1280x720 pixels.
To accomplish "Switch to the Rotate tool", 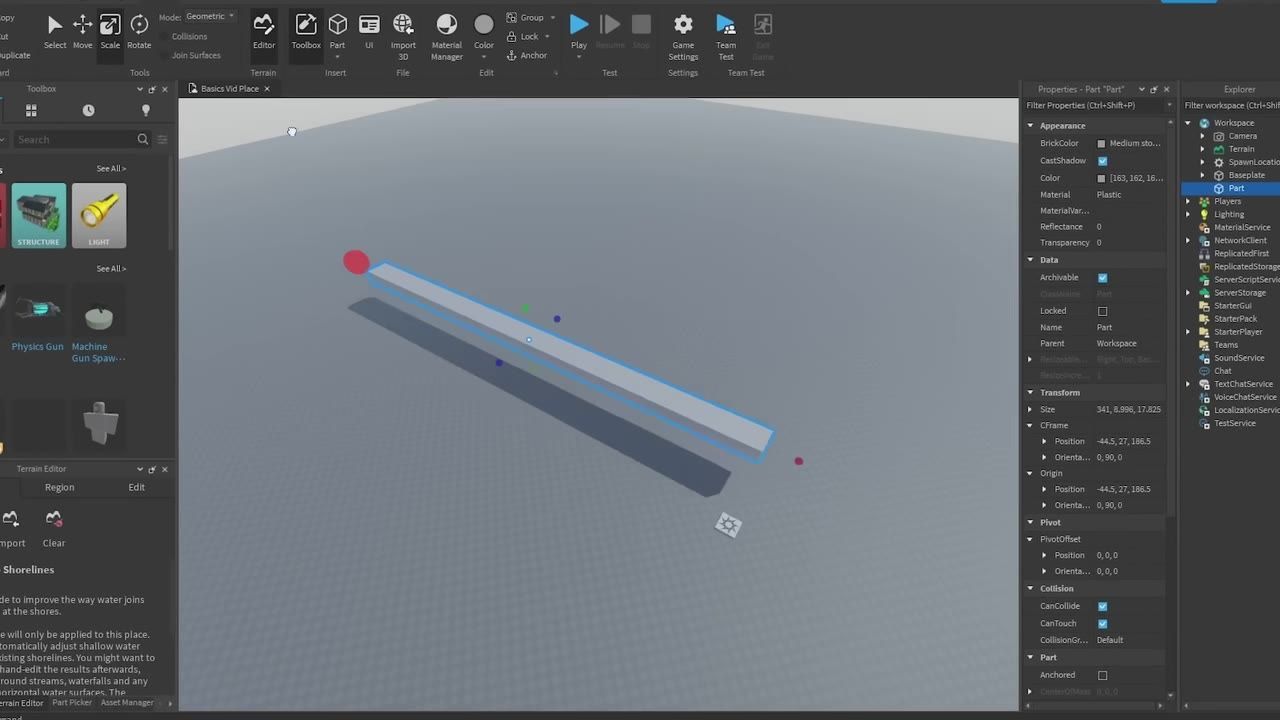I will click(x=139, y=31).
